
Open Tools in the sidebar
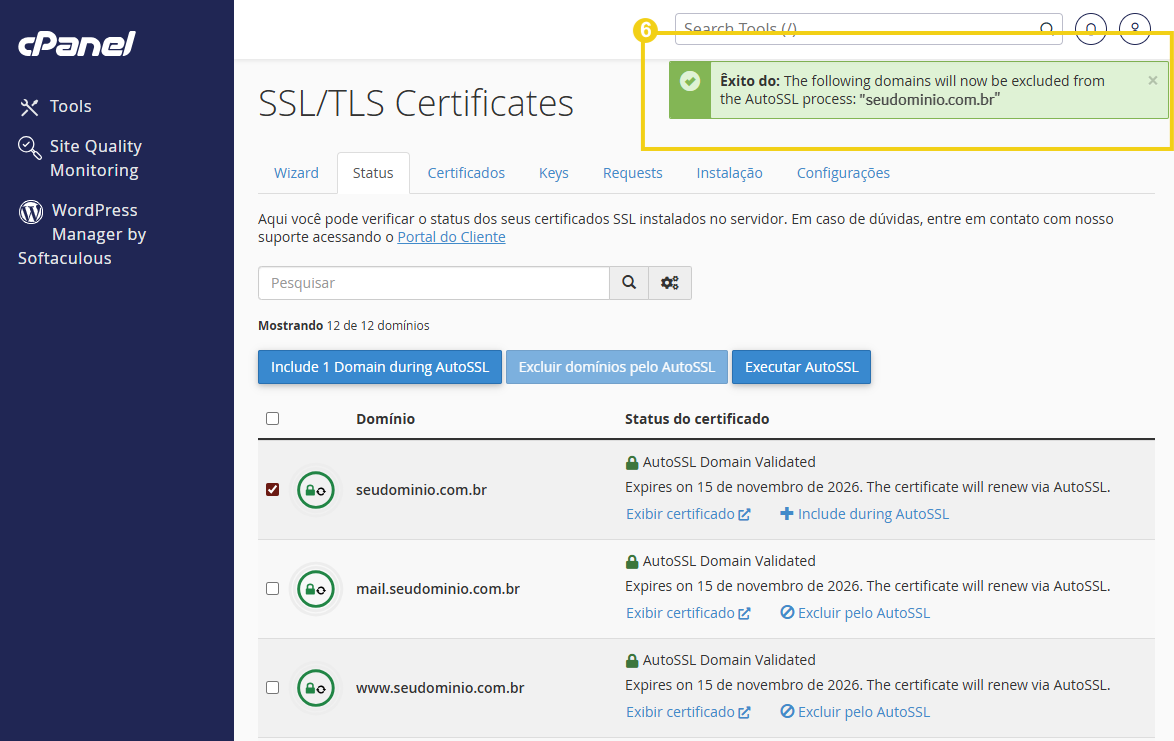pyautogui.click(x=55, y=106)
